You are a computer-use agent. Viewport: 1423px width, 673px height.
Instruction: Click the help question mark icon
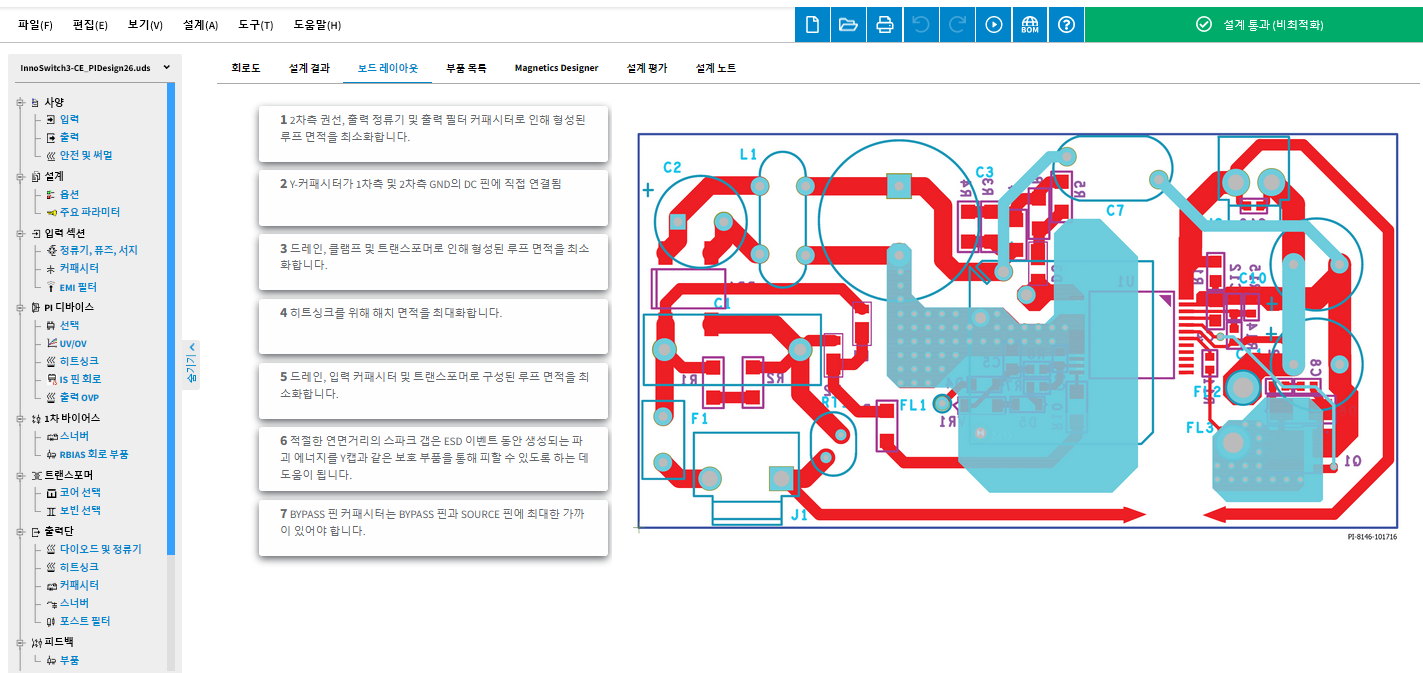pos(1066,25)
